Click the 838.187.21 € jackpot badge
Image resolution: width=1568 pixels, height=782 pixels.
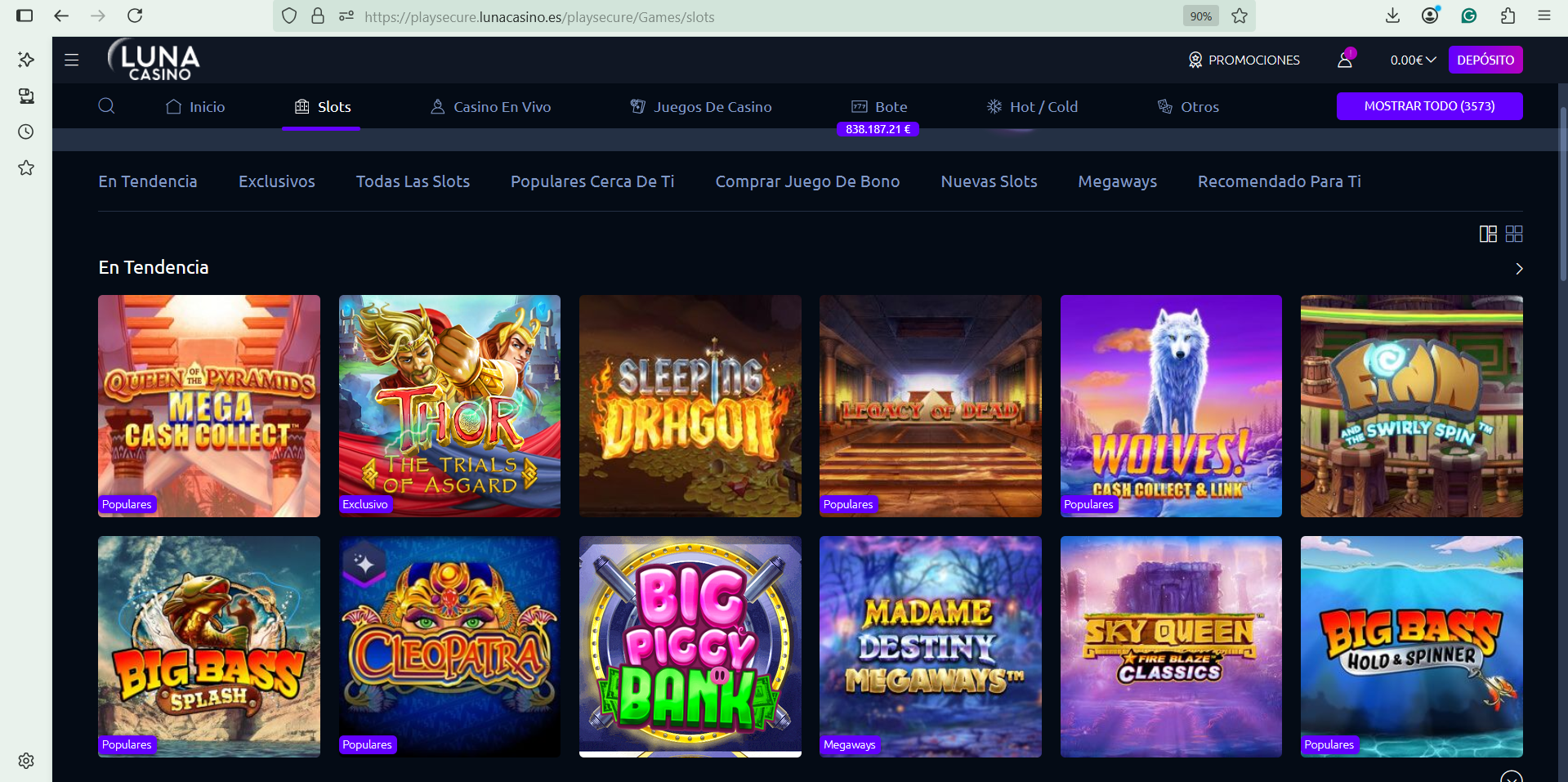coord(878,129)
